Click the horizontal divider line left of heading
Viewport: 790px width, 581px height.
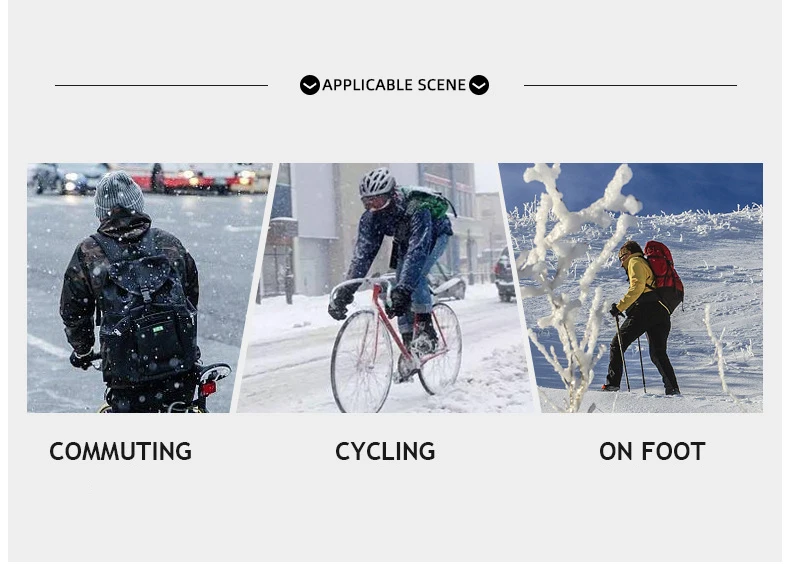pyautogui.click(x=161, y=85)
